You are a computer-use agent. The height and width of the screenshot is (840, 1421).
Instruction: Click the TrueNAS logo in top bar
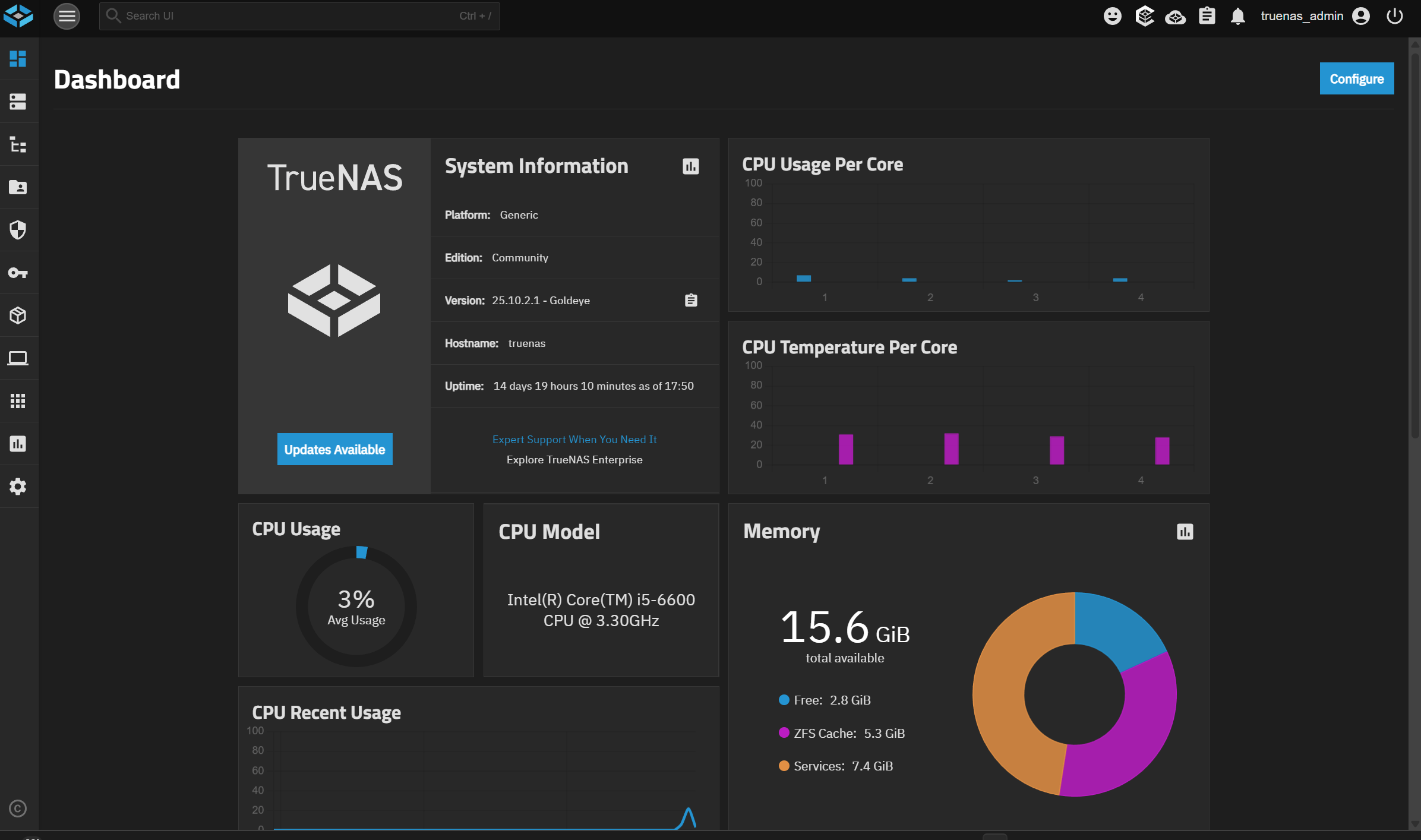tap(18, 16)
